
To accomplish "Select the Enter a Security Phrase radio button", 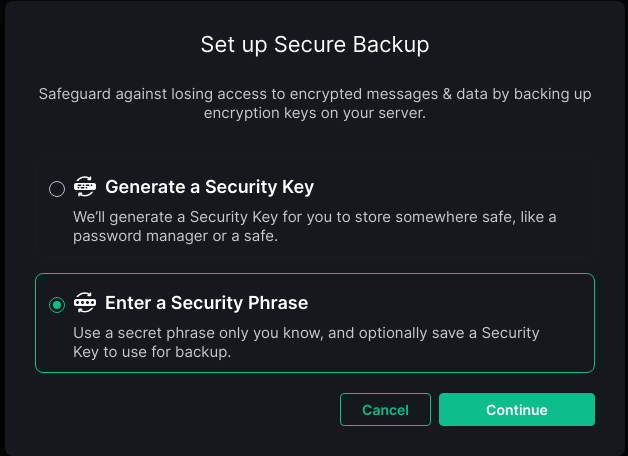I will click(x=57, y=304).
